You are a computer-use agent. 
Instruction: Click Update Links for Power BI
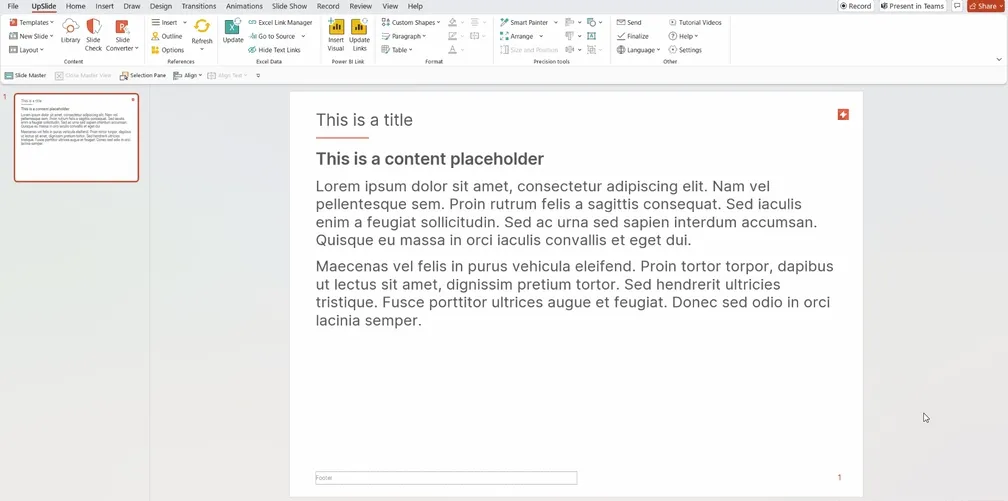pos(359,35)
